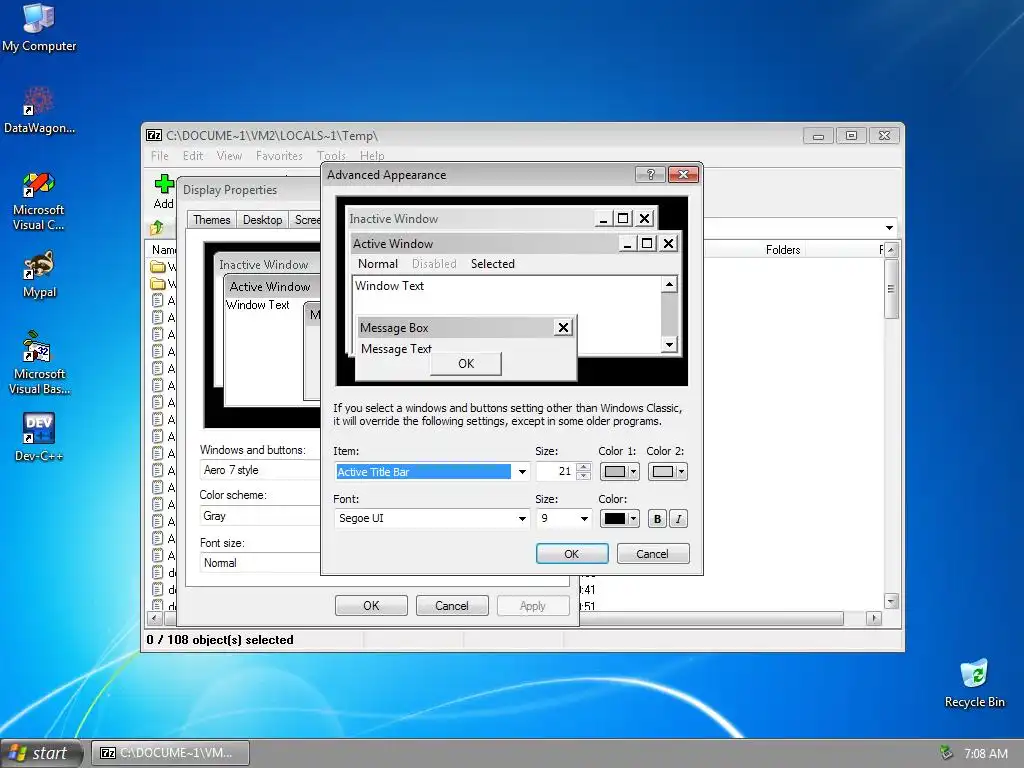Switch to Themes tab in Display Properties

tap(211, 219)
